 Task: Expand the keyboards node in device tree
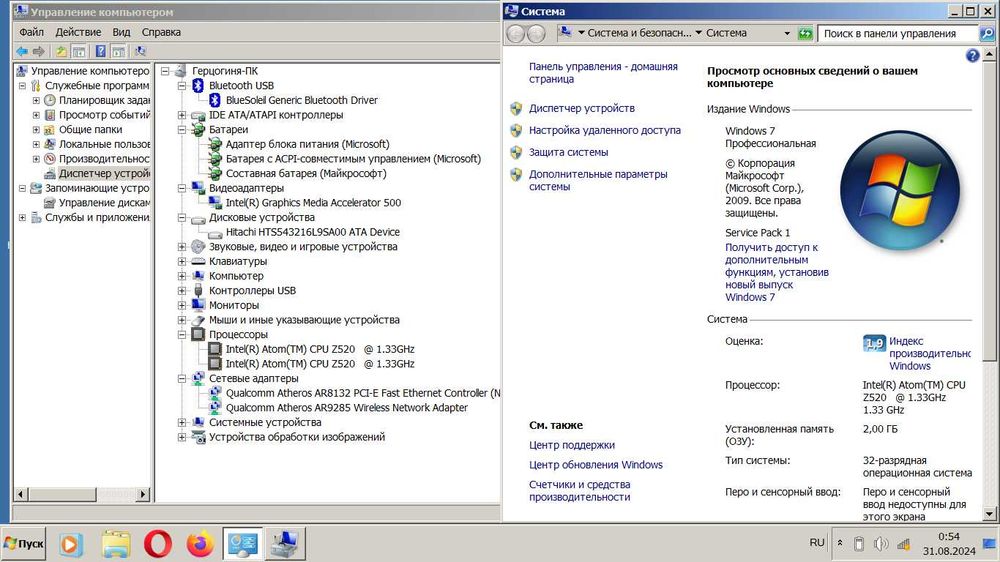click(x=182, y=262)
